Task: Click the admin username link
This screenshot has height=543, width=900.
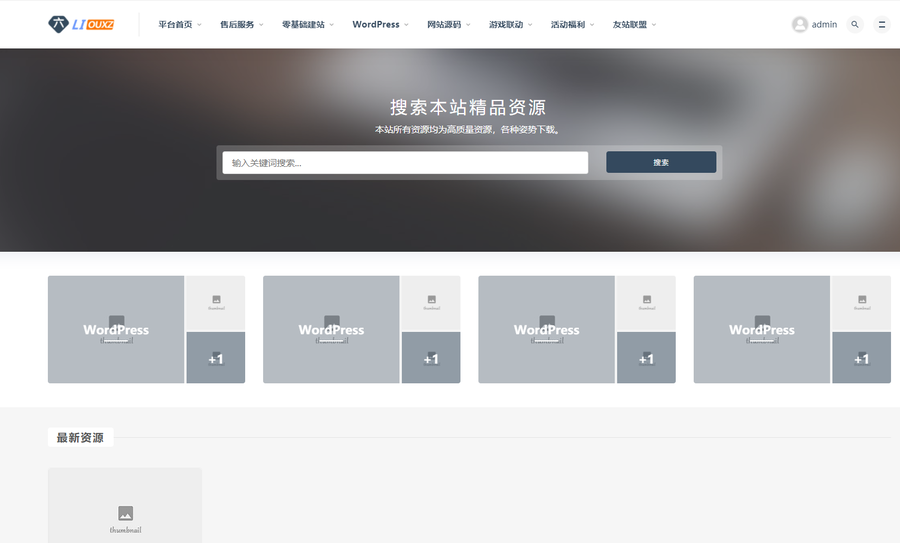Action: point(824,24)
